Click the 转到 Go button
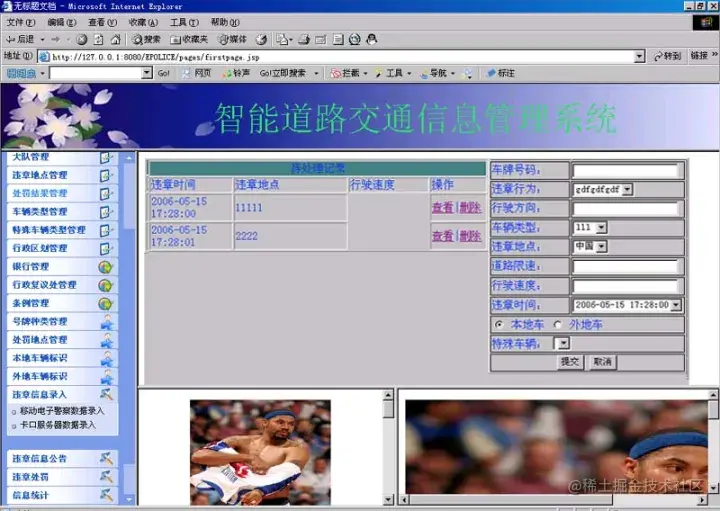 (x=667, y=56)
